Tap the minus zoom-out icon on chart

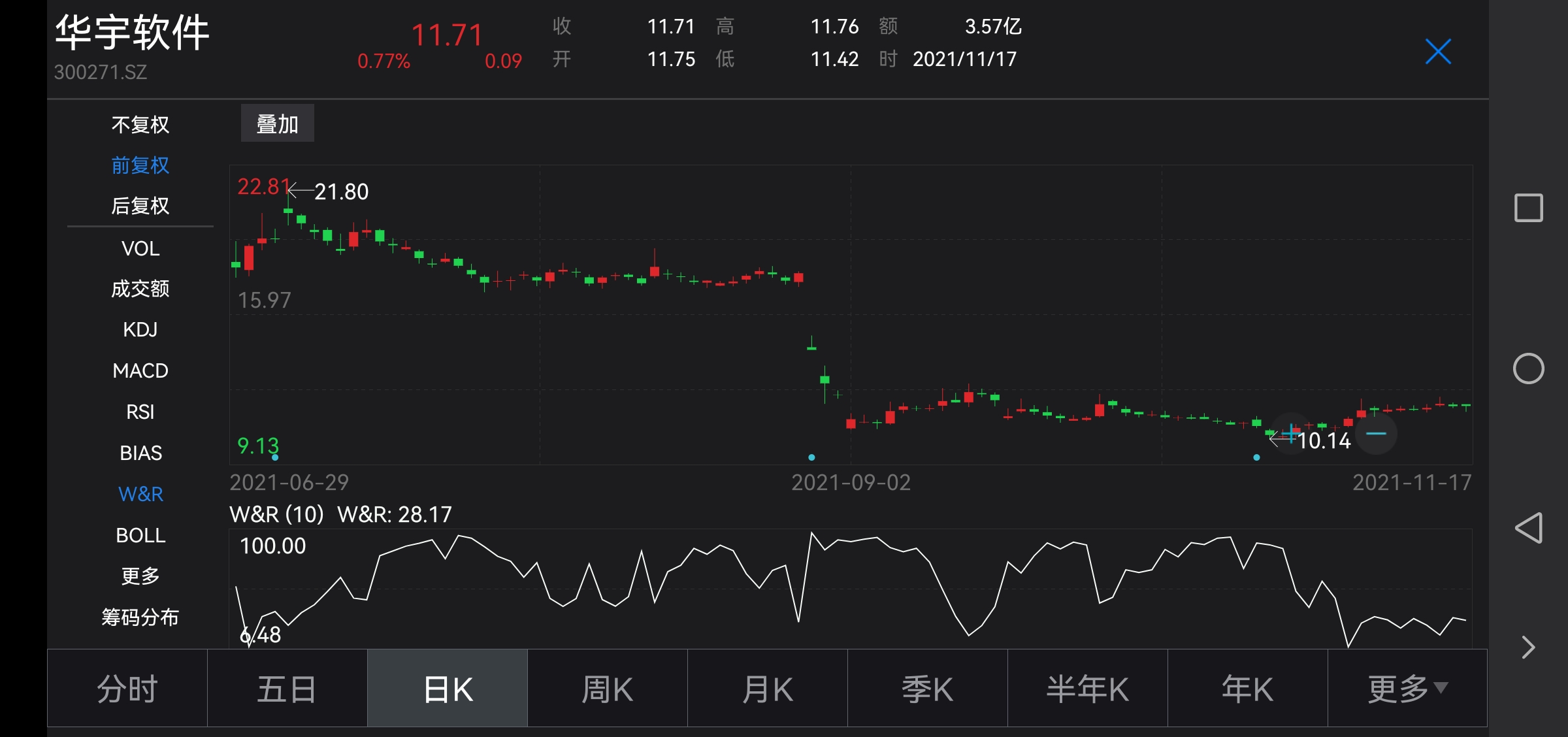coord(1376,434)
